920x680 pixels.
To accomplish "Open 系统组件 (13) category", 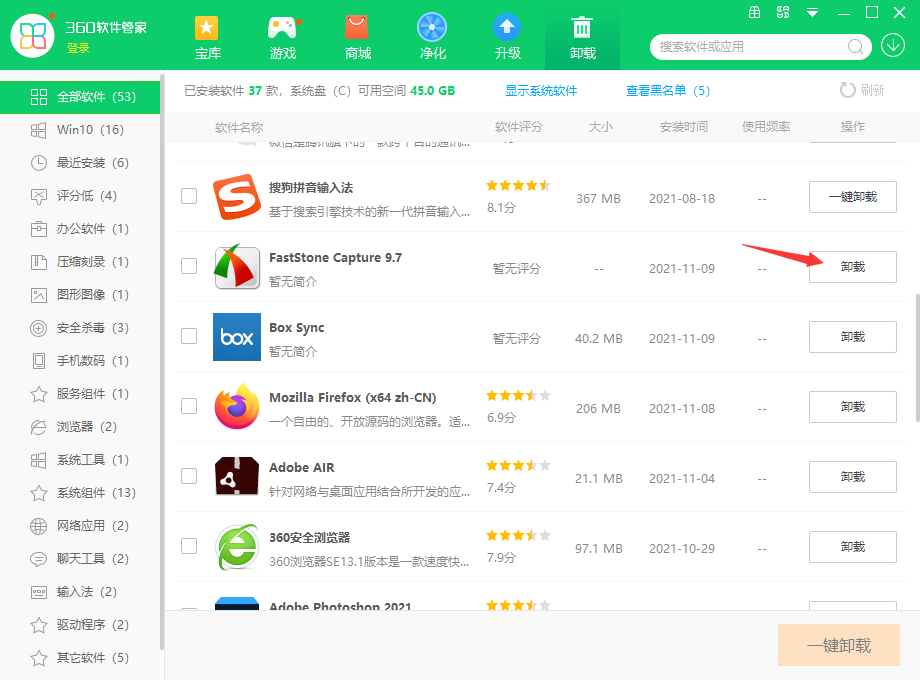I will point(80,493).
